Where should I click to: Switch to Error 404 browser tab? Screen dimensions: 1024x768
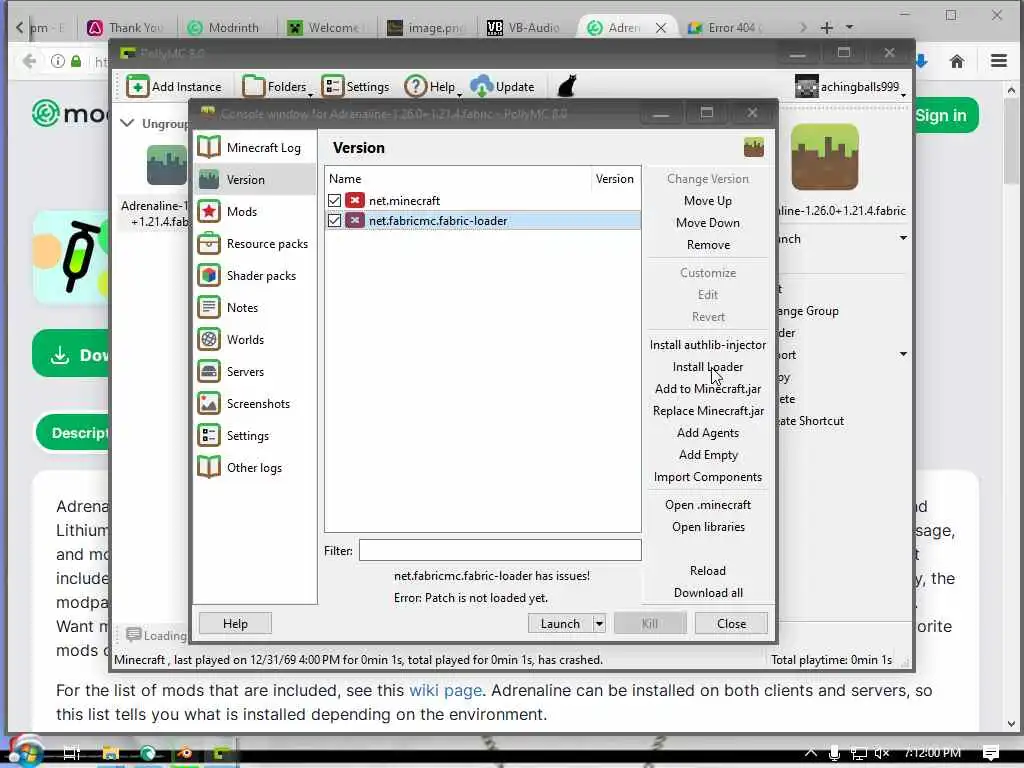tap(724, 27)
